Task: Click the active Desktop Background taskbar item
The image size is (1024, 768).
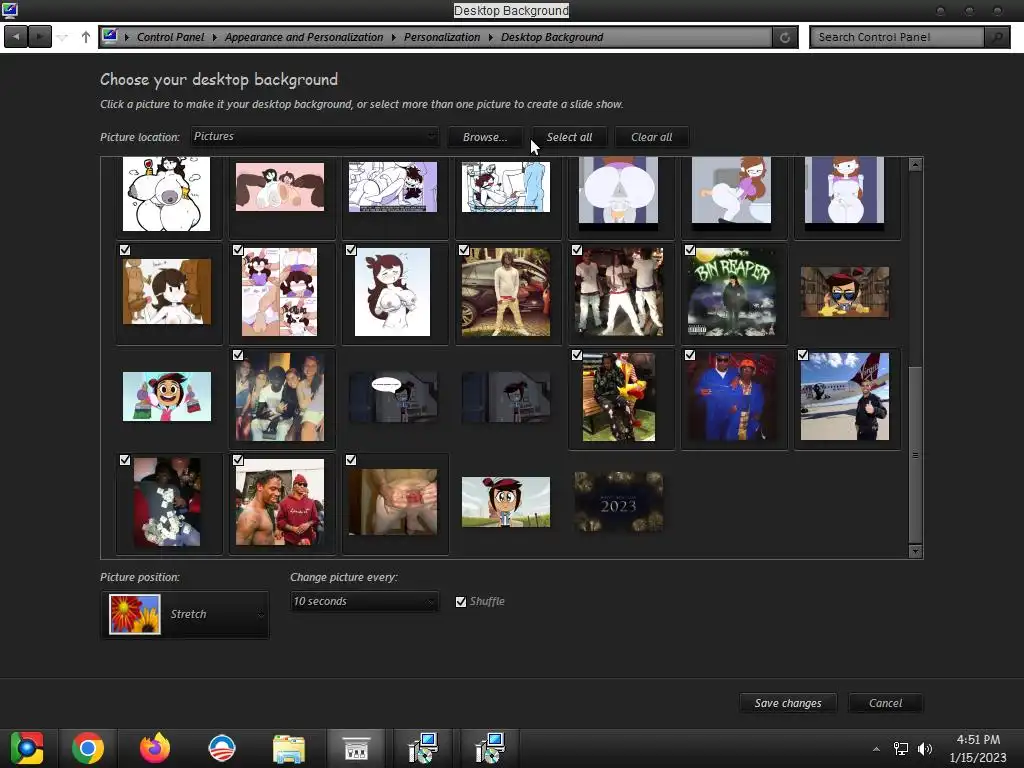Action: (356, 748)
